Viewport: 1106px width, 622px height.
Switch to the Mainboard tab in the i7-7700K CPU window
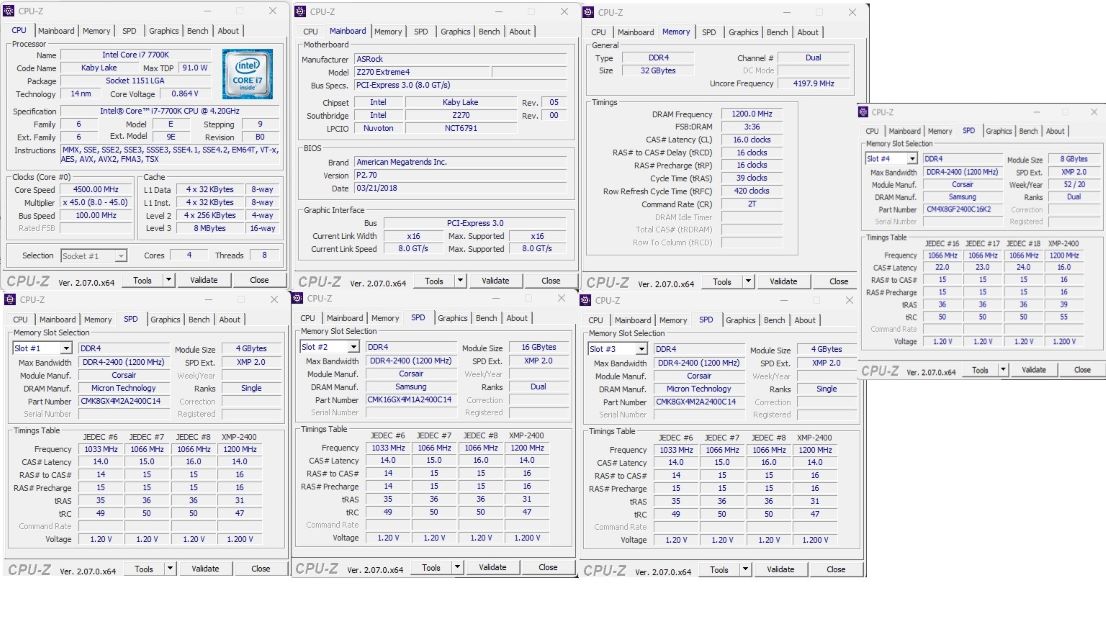coord(56,31)
